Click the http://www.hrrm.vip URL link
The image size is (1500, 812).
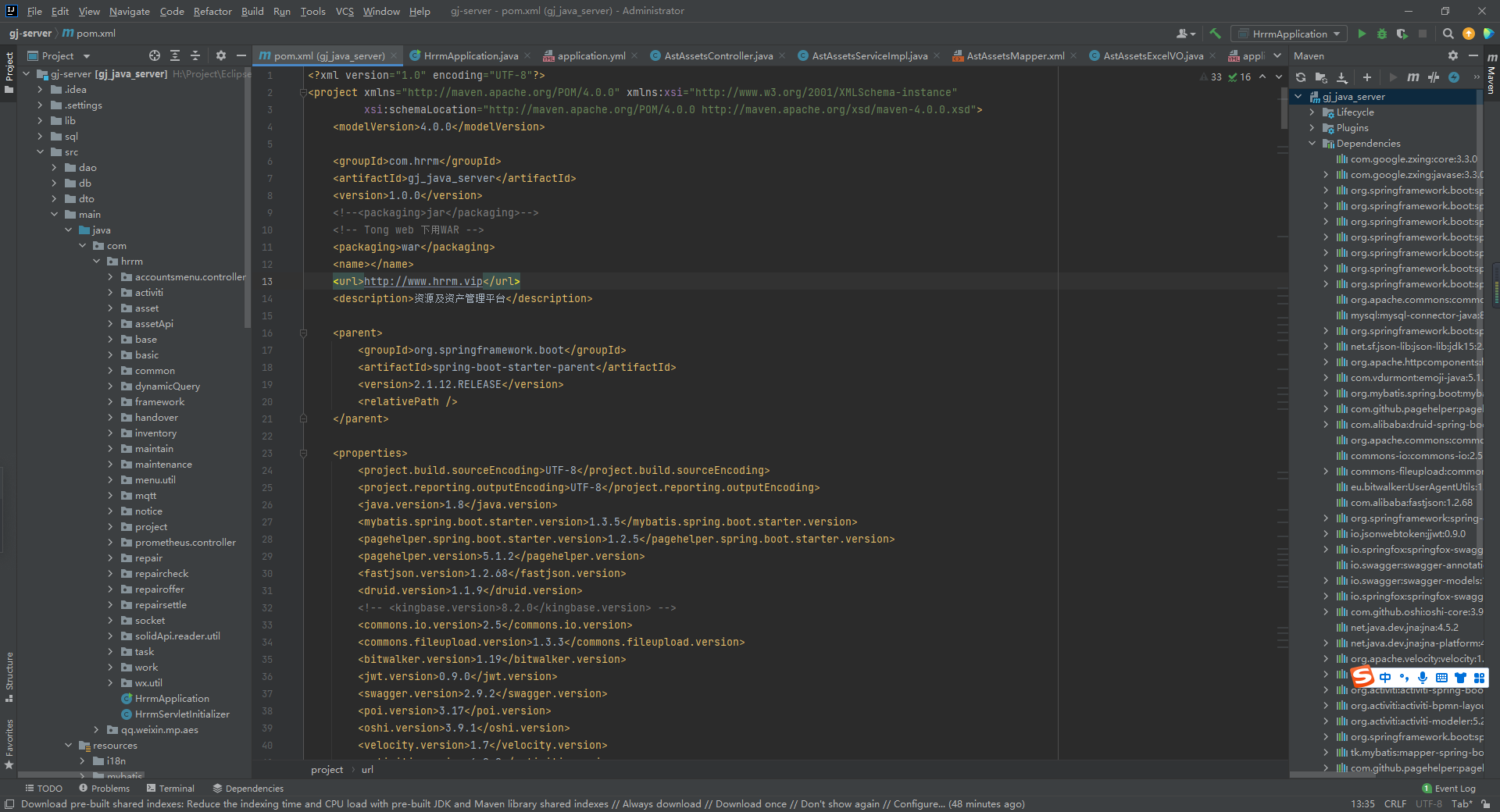[423, 281]
